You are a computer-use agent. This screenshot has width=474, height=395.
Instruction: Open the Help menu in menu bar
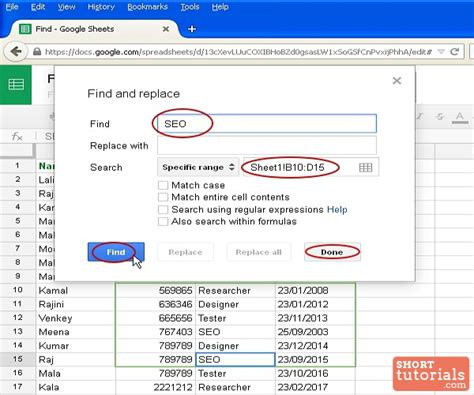point(220,7)
